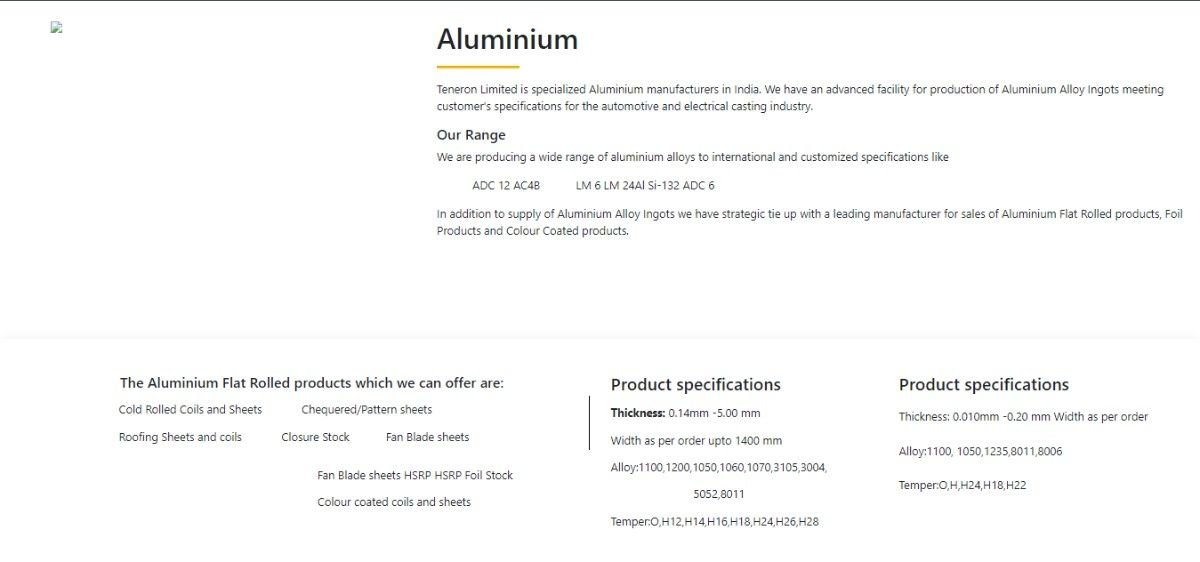Select the Our Range subheading
The width and height of the screenshot is (1200, 562).
coord(471,135)
